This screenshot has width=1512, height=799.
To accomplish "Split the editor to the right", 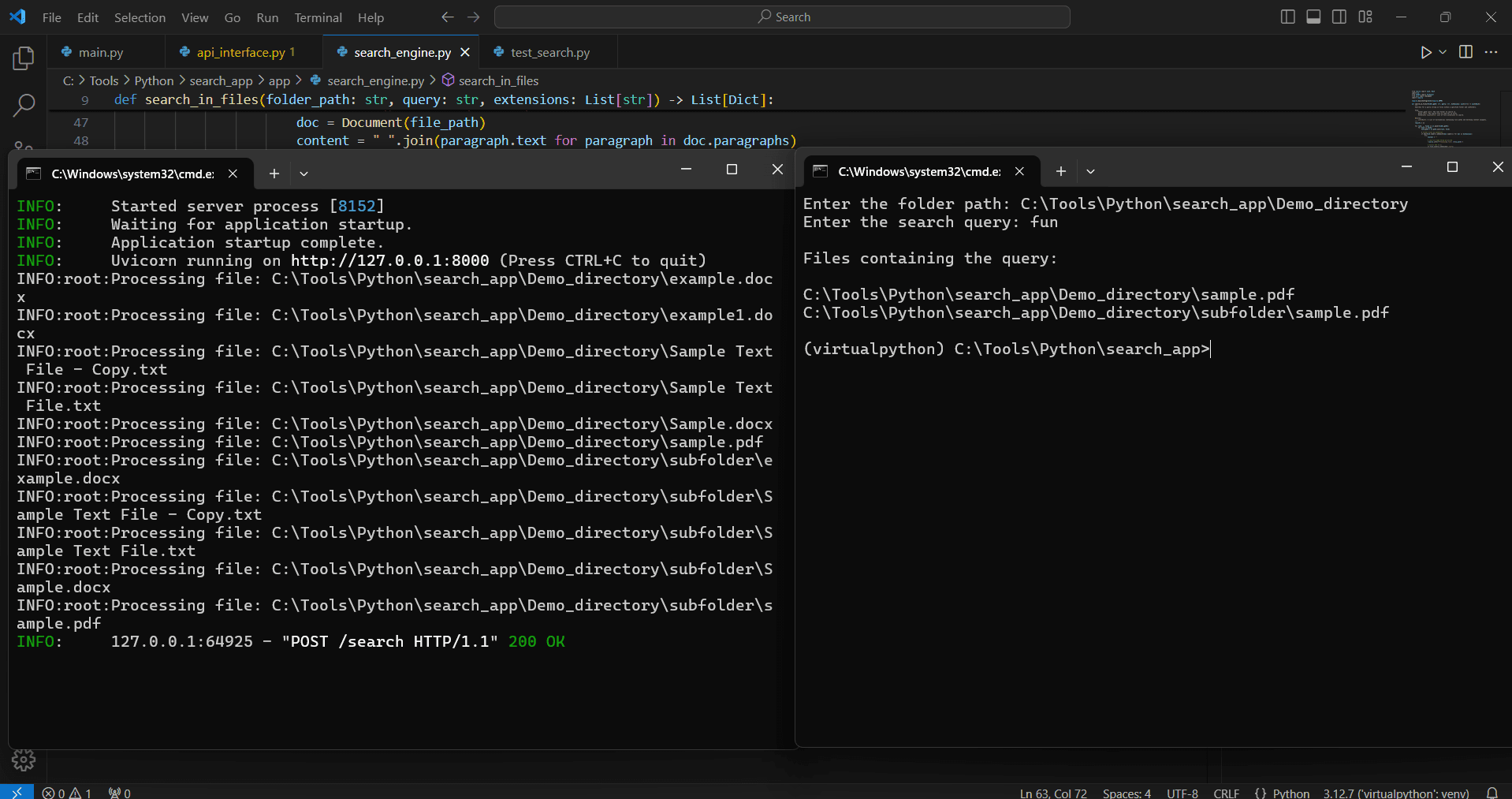I will [1465, 52].
